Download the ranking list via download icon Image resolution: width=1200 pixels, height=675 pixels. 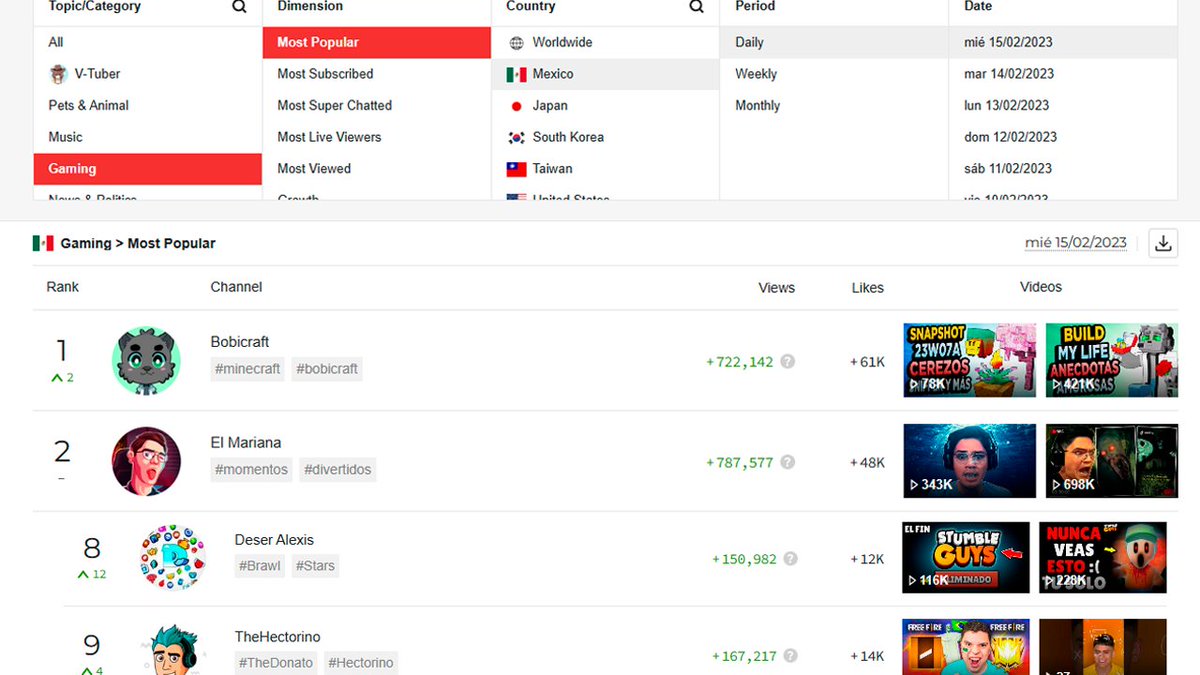click(x=1163, y=243)
